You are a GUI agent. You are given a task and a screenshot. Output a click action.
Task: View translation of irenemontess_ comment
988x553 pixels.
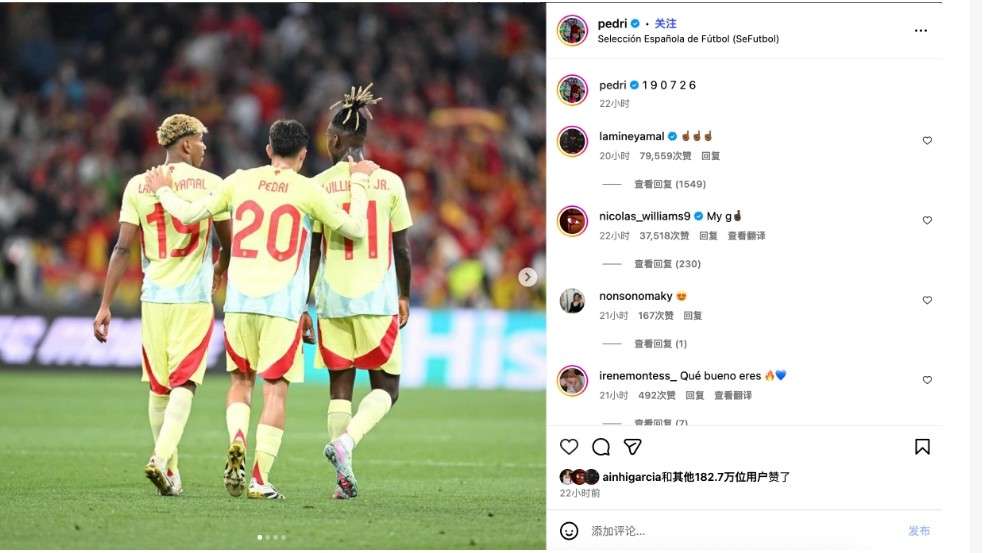pos(732,396)
